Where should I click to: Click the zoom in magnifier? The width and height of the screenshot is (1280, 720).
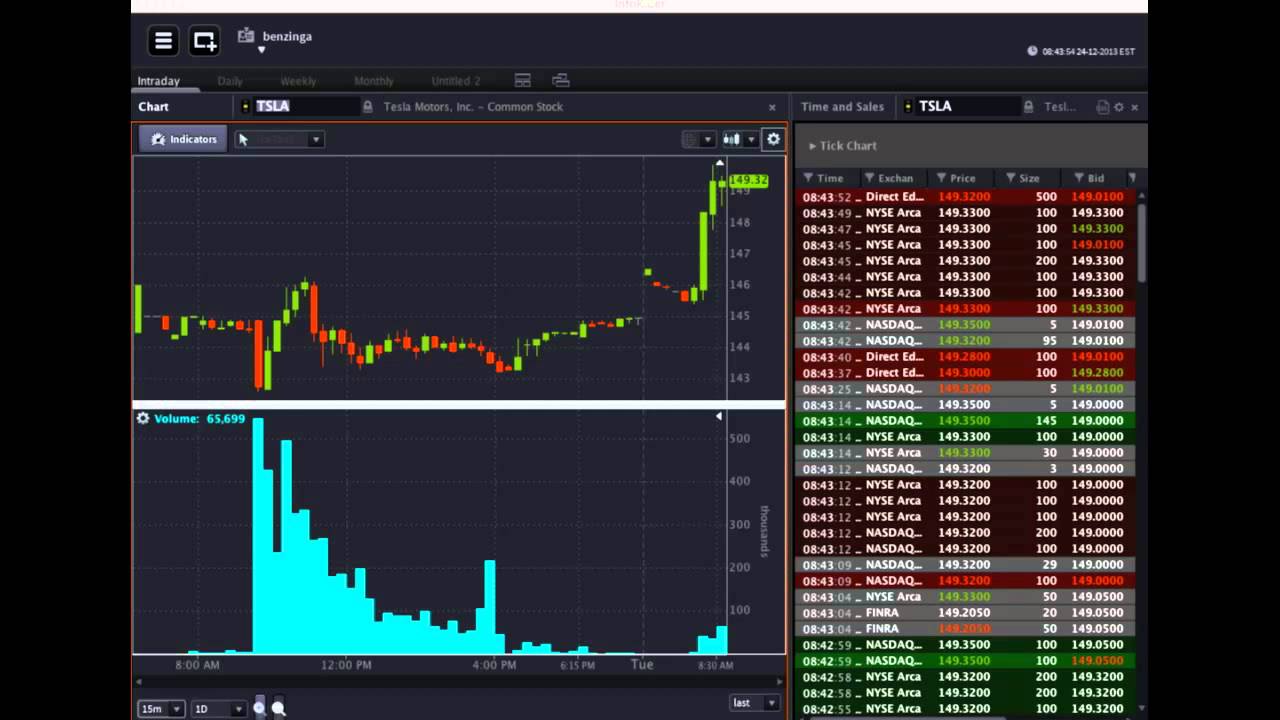(259, 708)
